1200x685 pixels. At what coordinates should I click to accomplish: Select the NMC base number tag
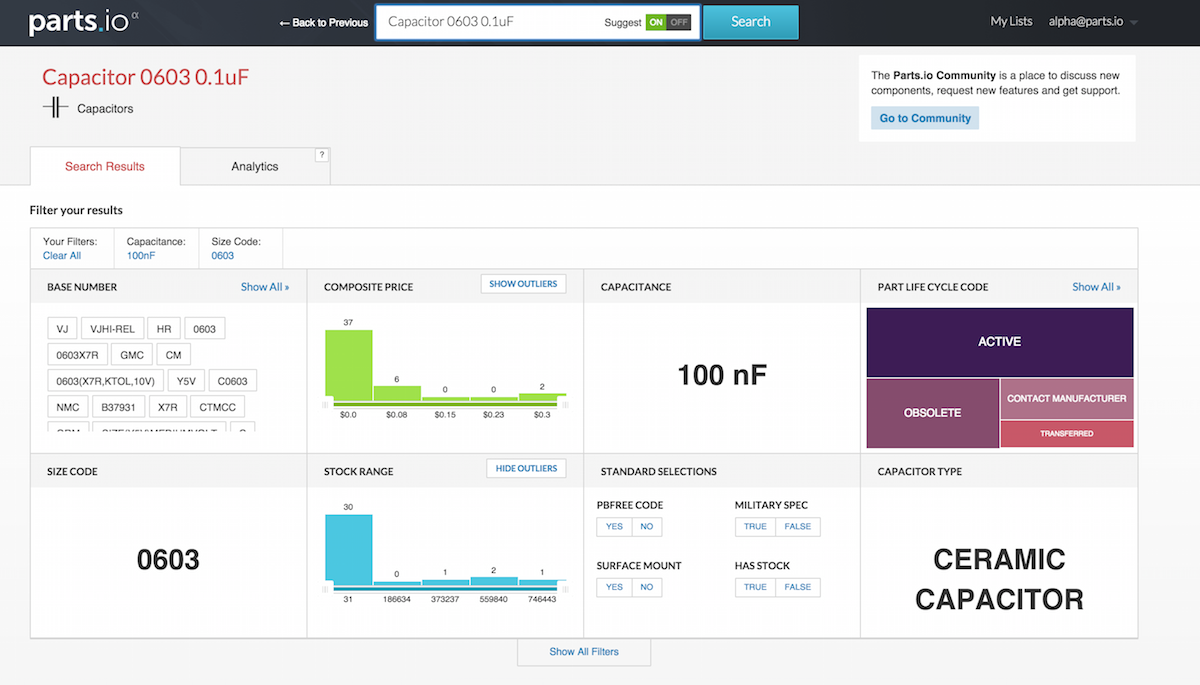coord(67,406)
